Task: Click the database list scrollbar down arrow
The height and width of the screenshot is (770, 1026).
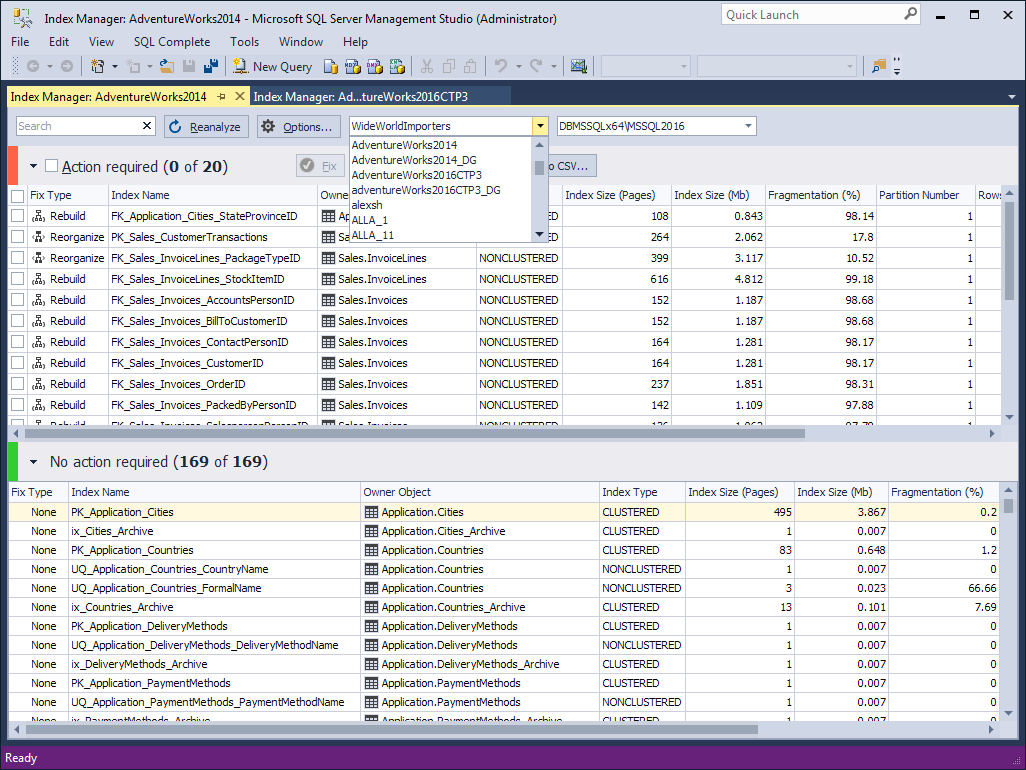Action: coord(539,234)
